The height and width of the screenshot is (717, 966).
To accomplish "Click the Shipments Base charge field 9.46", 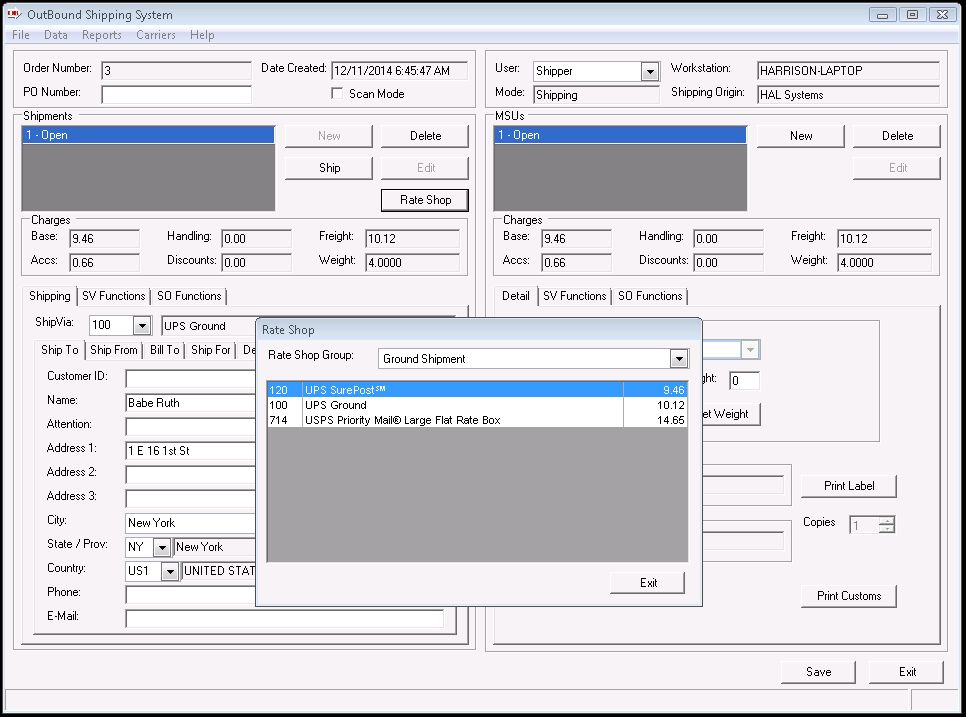I will tap(104, 238).
